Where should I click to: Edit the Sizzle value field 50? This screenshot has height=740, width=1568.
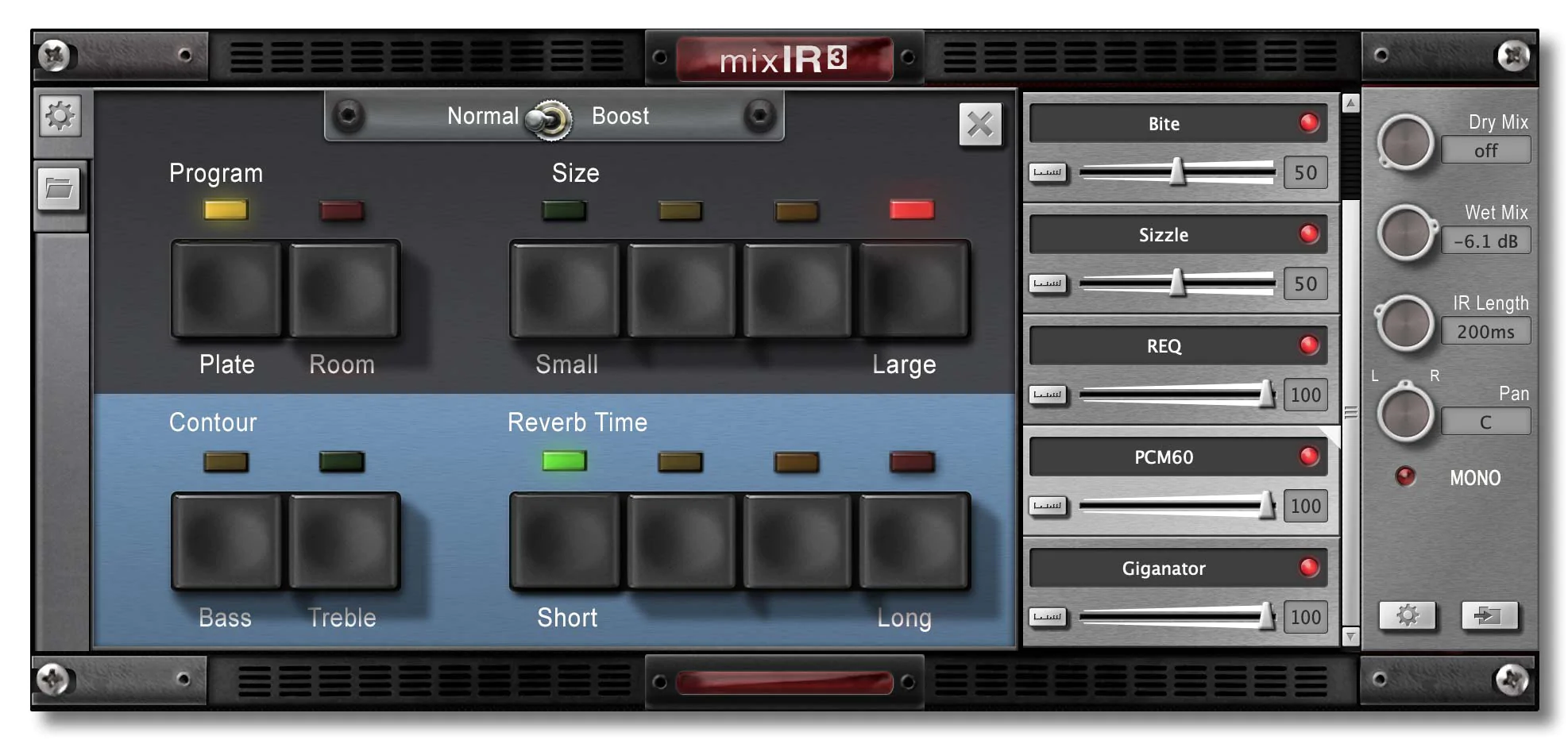click(x=1305, y=283)
